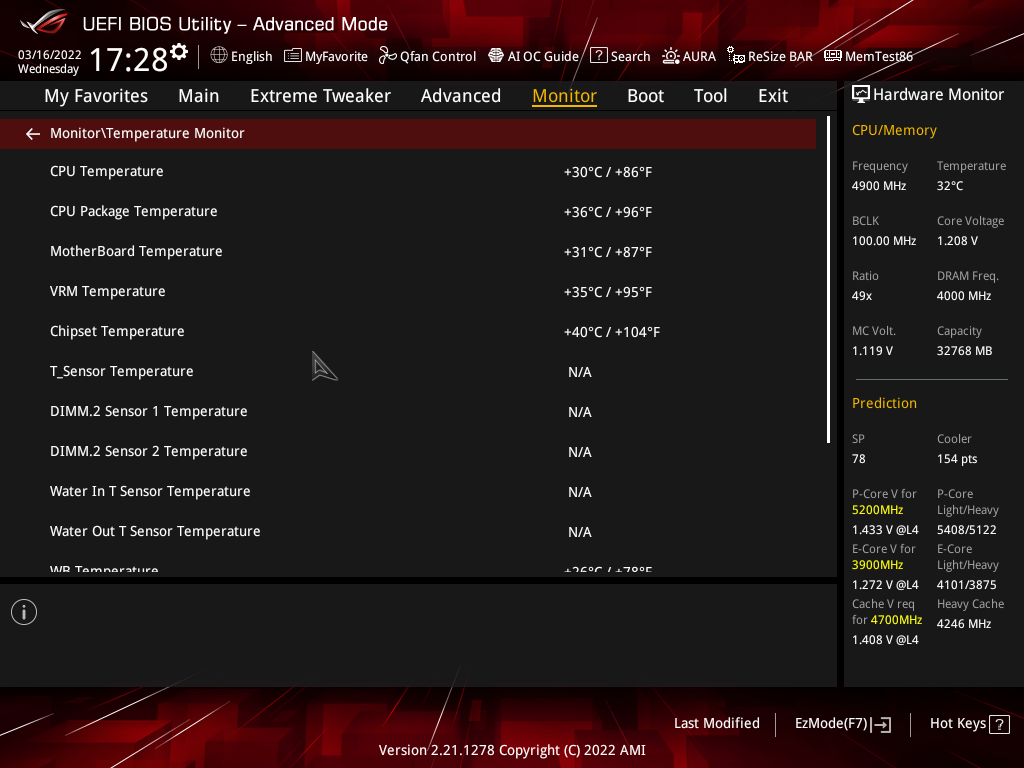Click the +35°C / +95°F value
Screen dimensions: 1024x768
(x=608, y=292)
